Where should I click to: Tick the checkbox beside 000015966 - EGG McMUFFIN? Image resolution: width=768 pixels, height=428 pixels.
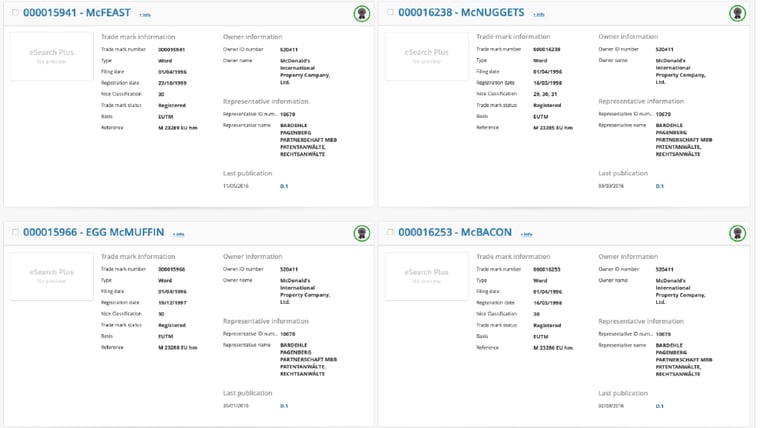15,232
